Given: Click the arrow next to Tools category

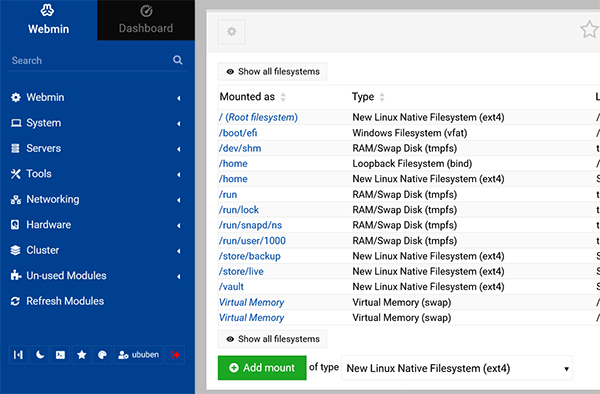Looking at the screenshot, I should click(179, 175).
